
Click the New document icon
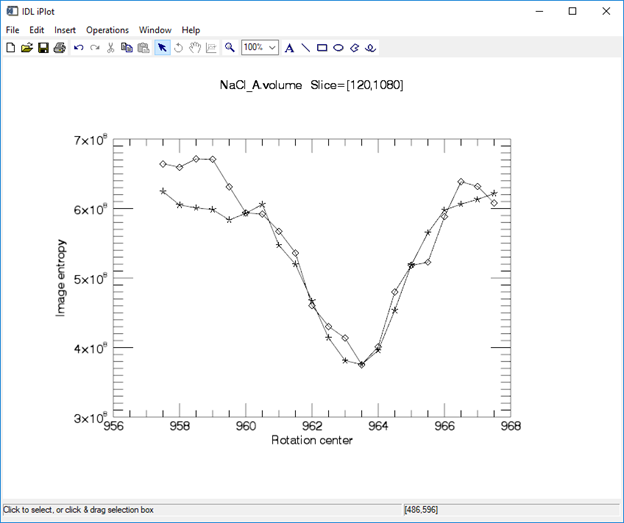click(11, 48)
